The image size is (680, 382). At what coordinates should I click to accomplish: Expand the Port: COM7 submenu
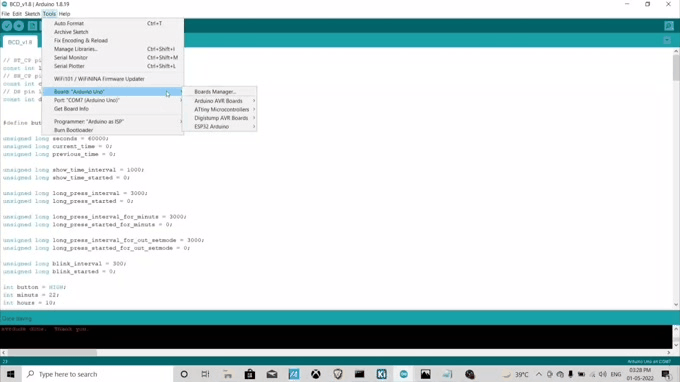[113, 100]
